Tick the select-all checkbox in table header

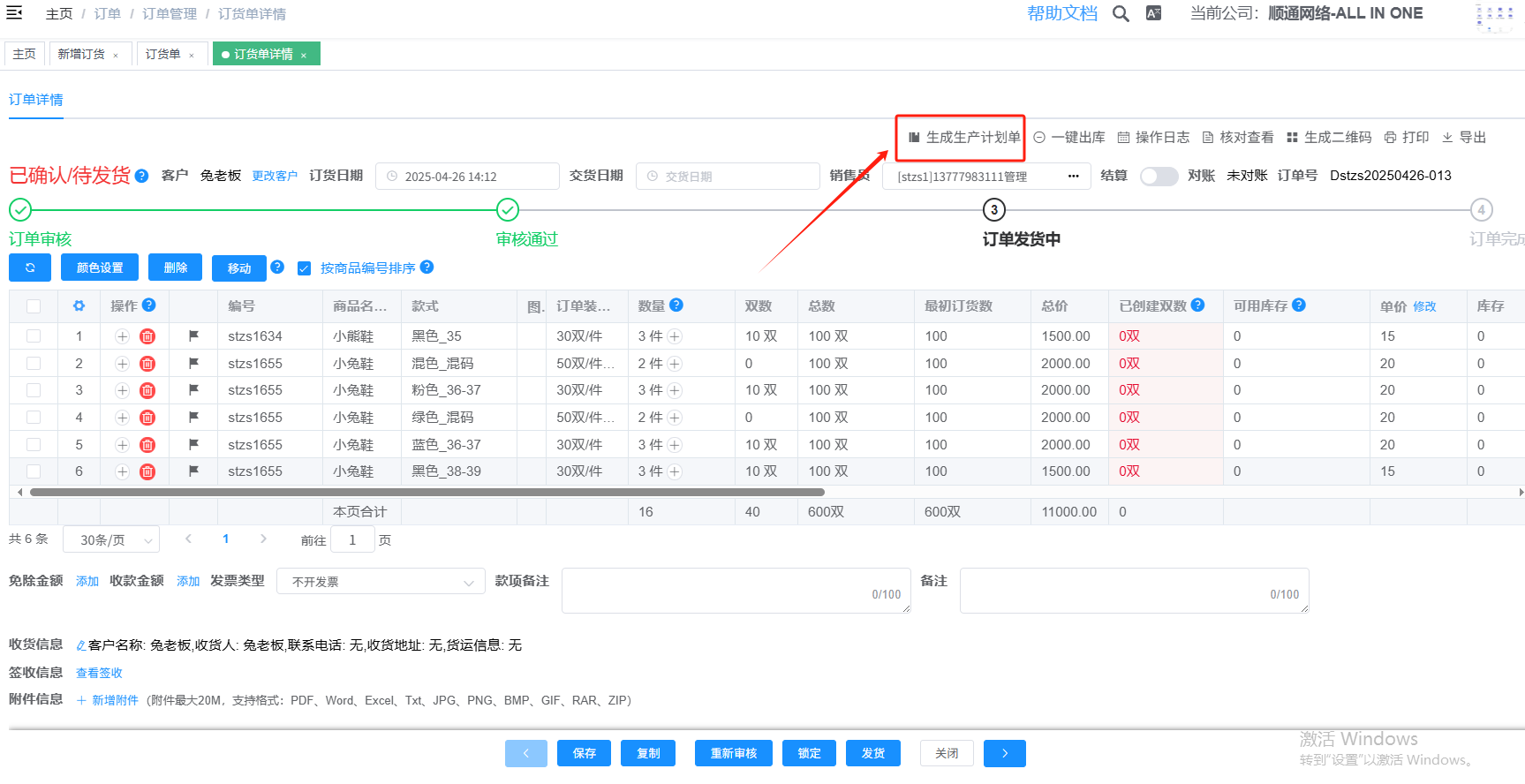pos(34,306)
